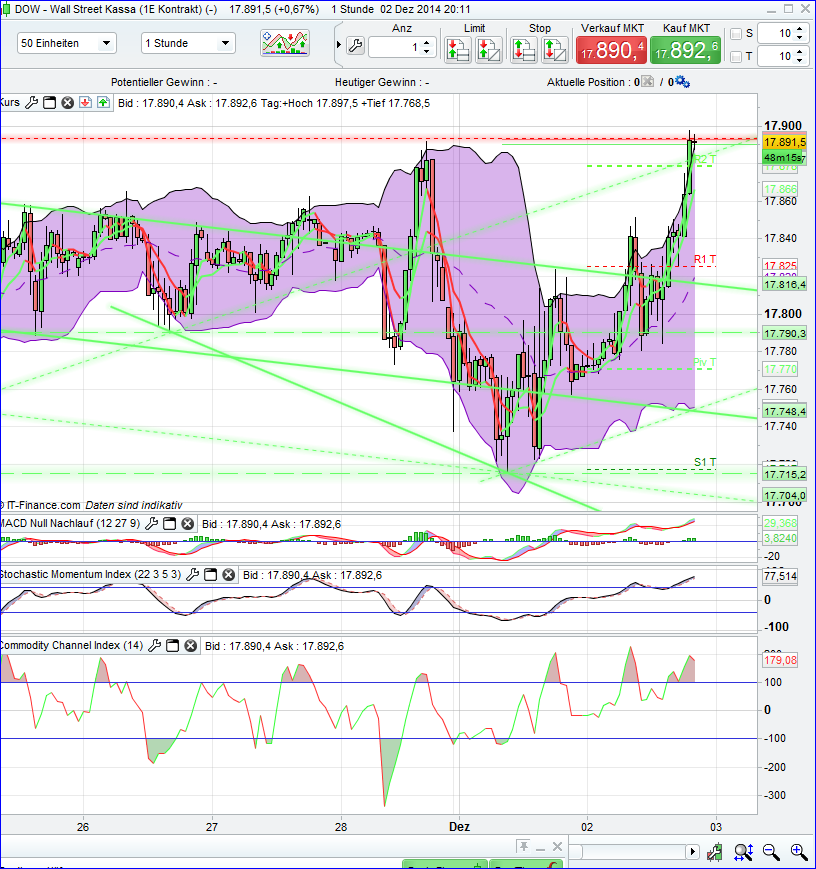This screenshot has width=816, height=869.
Task: Enable the S checkbox near top right
Action: pyautogui.click(x=736, y=34)
